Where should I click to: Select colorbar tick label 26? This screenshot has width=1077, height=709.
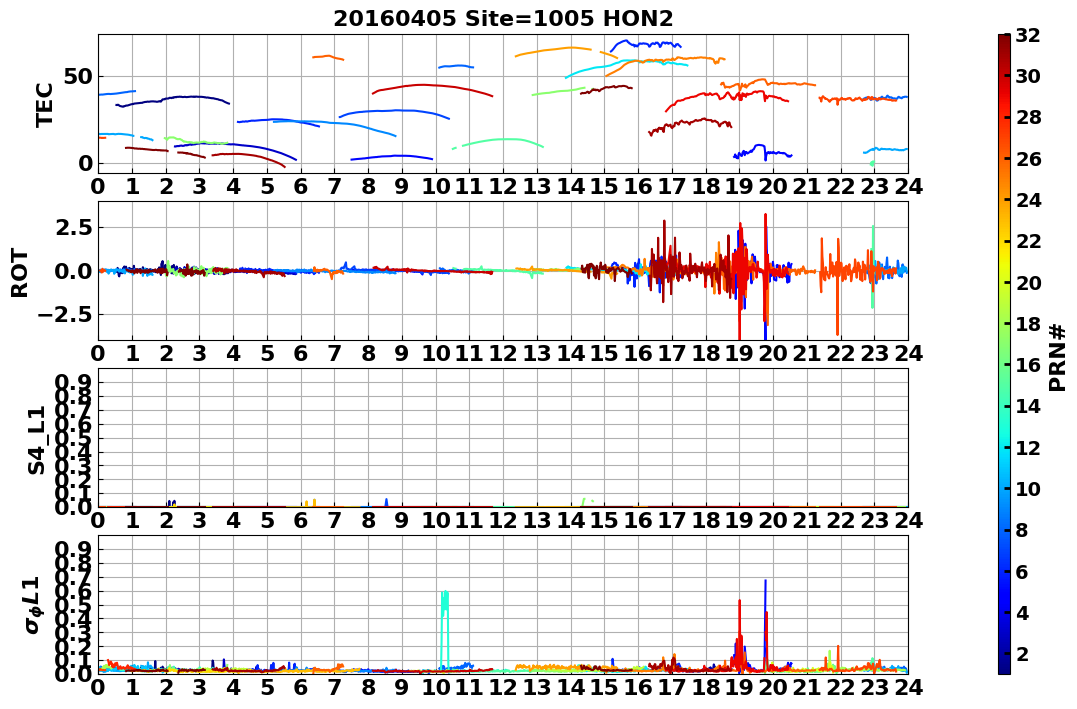pos(1028,159)
